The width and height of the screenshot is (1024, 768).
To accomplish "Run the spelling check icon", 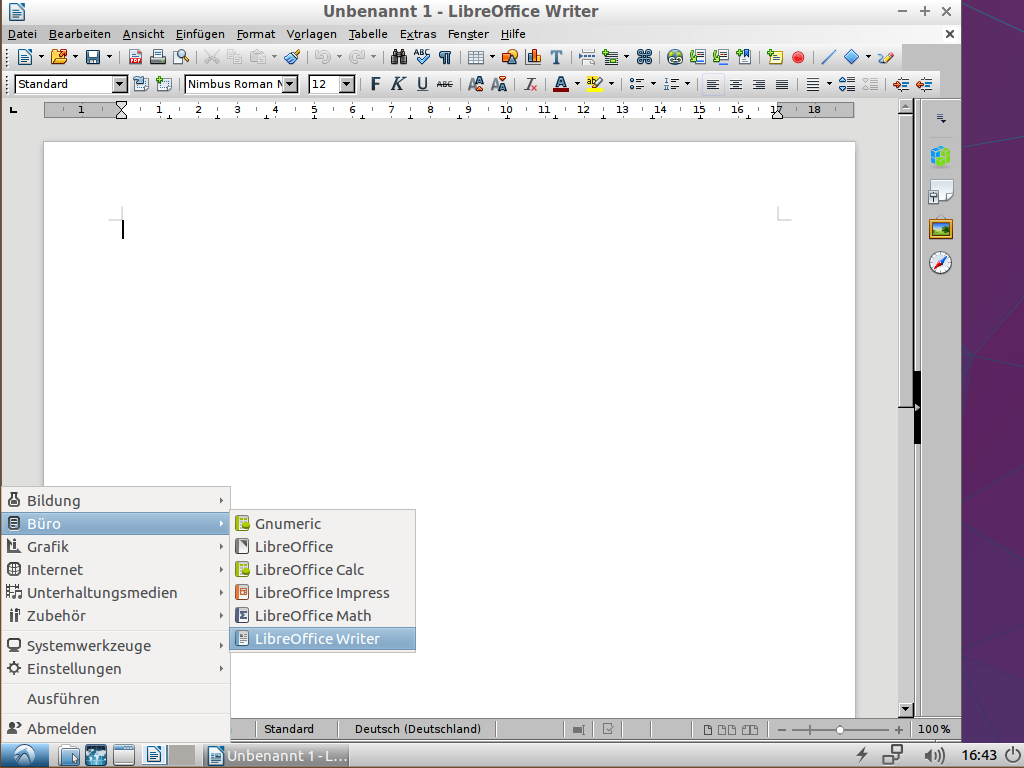I will point(422,57).
